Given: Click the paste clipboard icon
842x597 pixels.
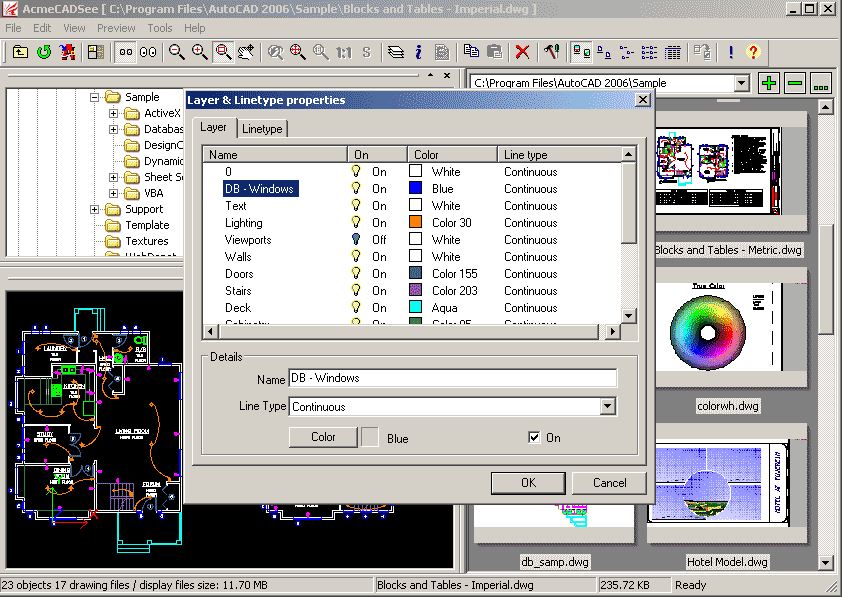Looking at the screenshot, I should [x=494, y=52].
